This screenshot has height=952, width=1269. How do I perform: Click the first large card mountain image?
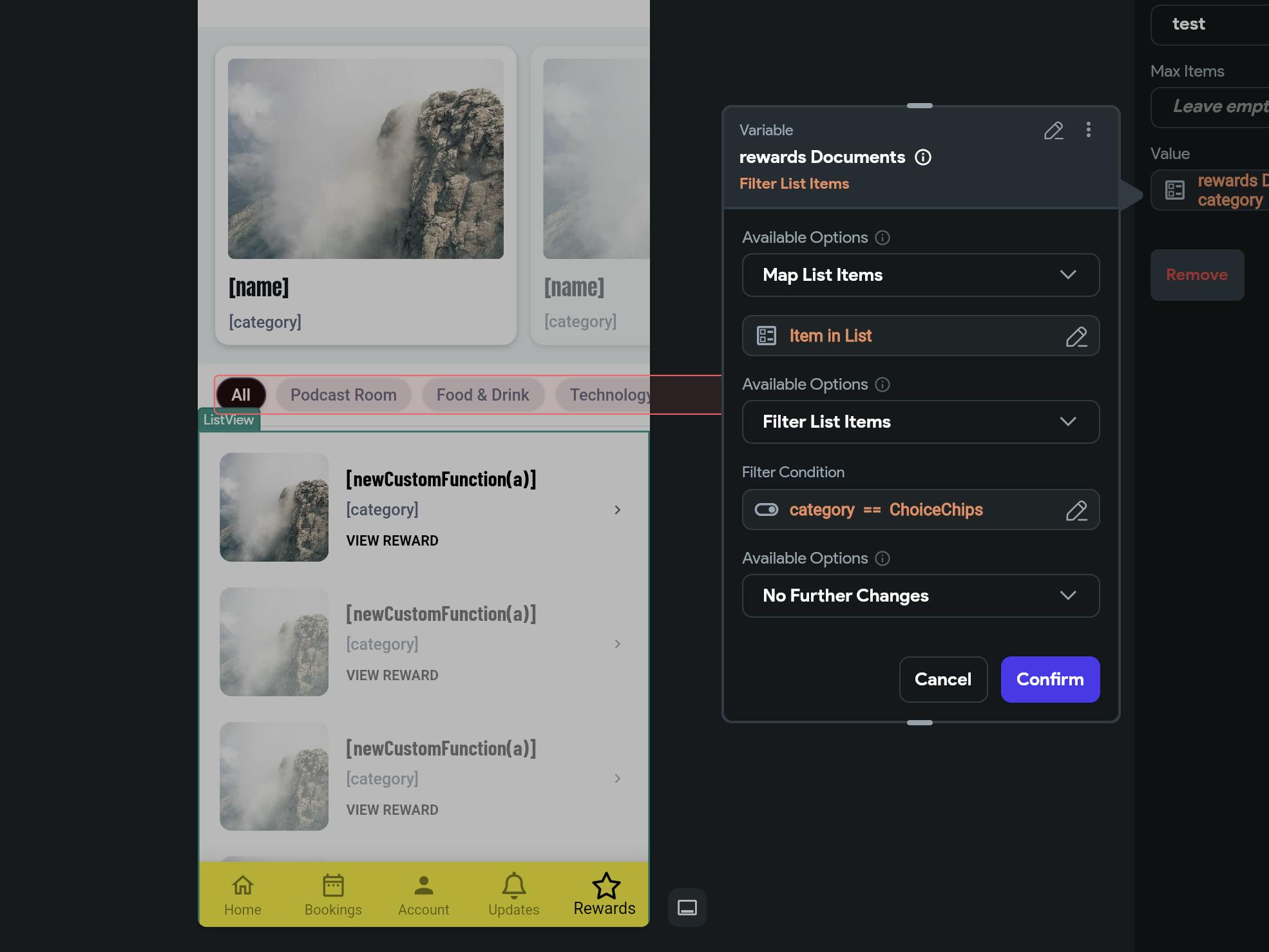coord(366,158)
